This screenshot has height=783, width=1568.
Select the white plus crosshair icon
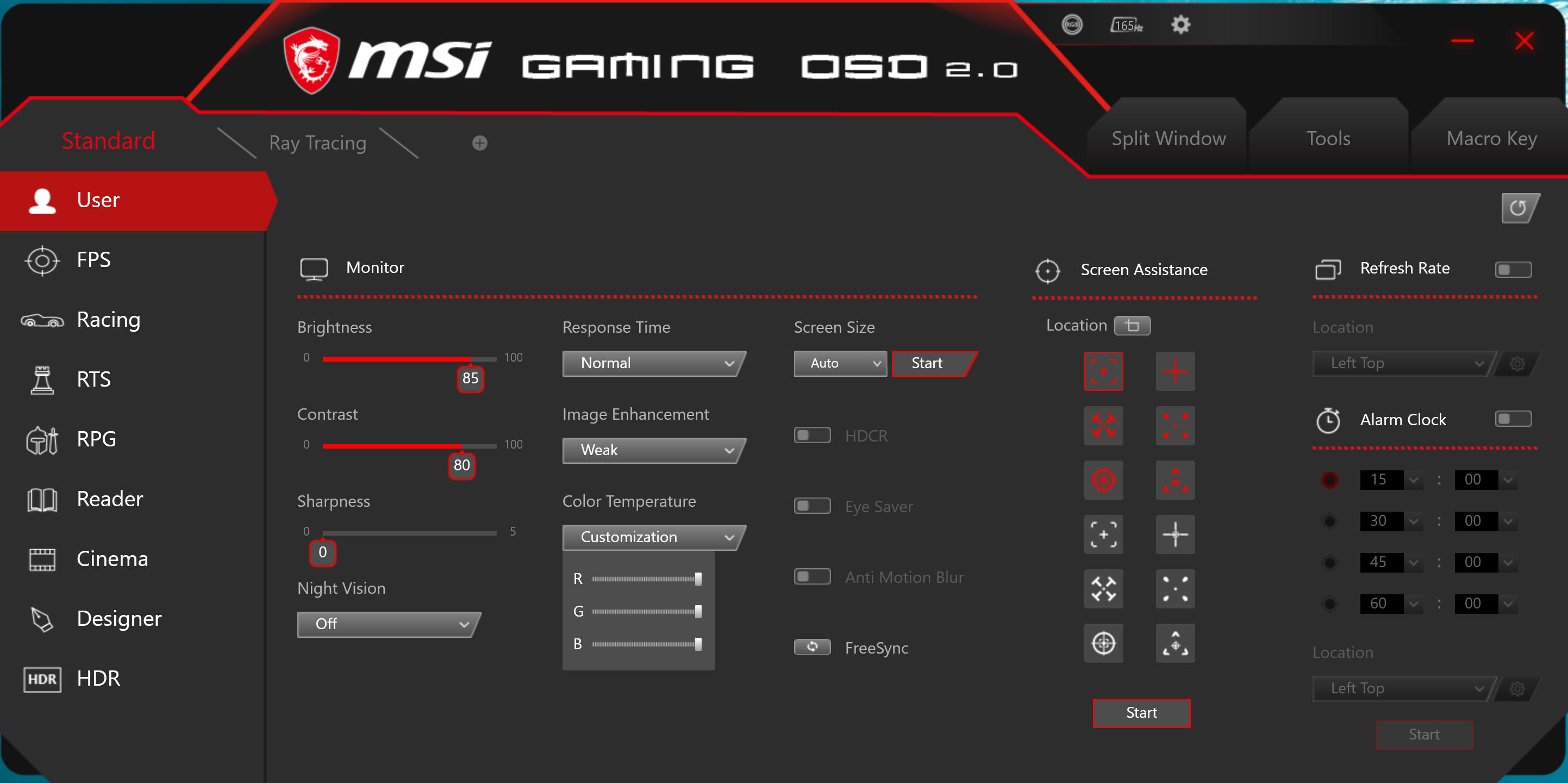1176,535
